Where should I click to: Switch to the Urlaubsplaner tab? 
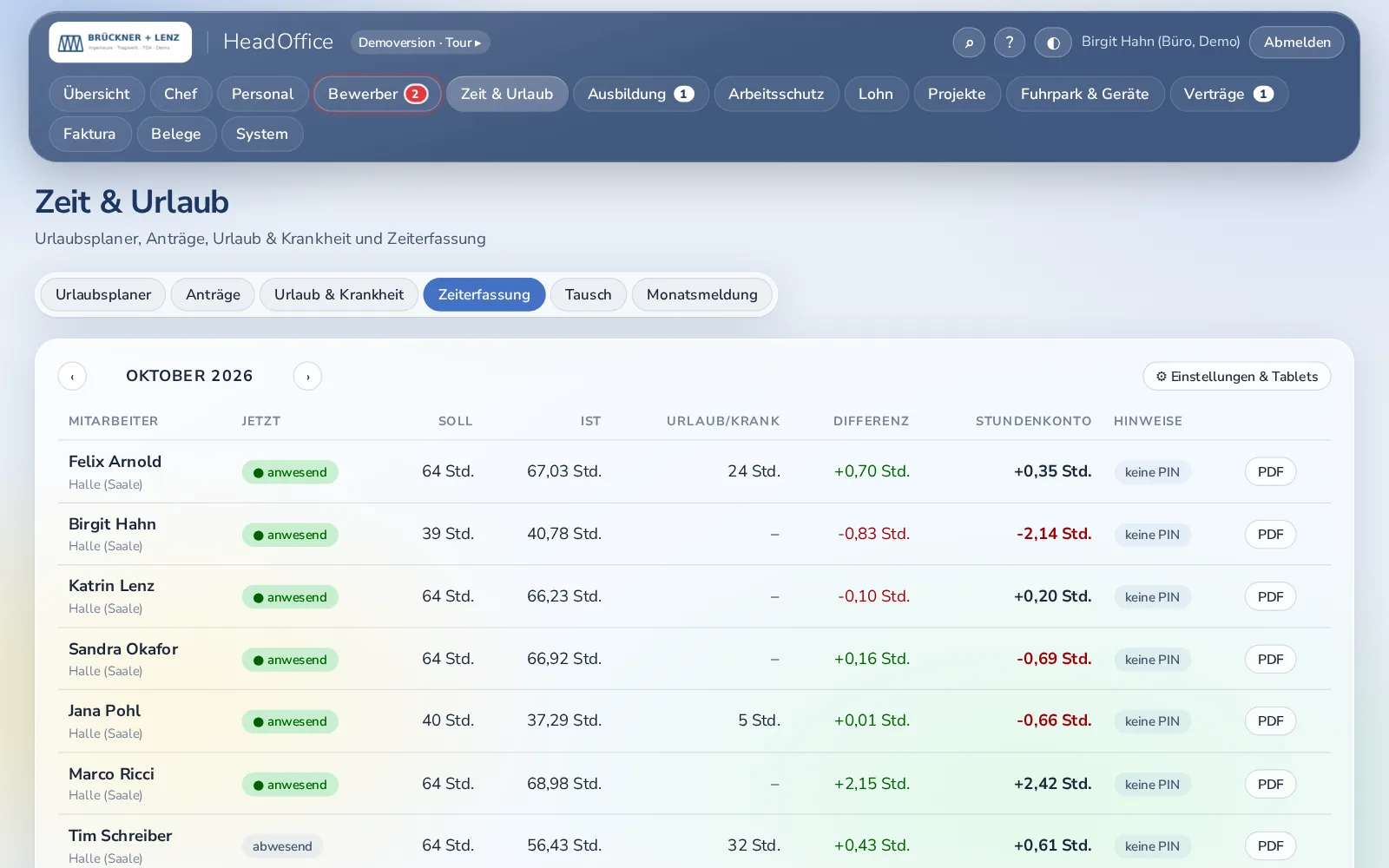[x=103, y=294]
